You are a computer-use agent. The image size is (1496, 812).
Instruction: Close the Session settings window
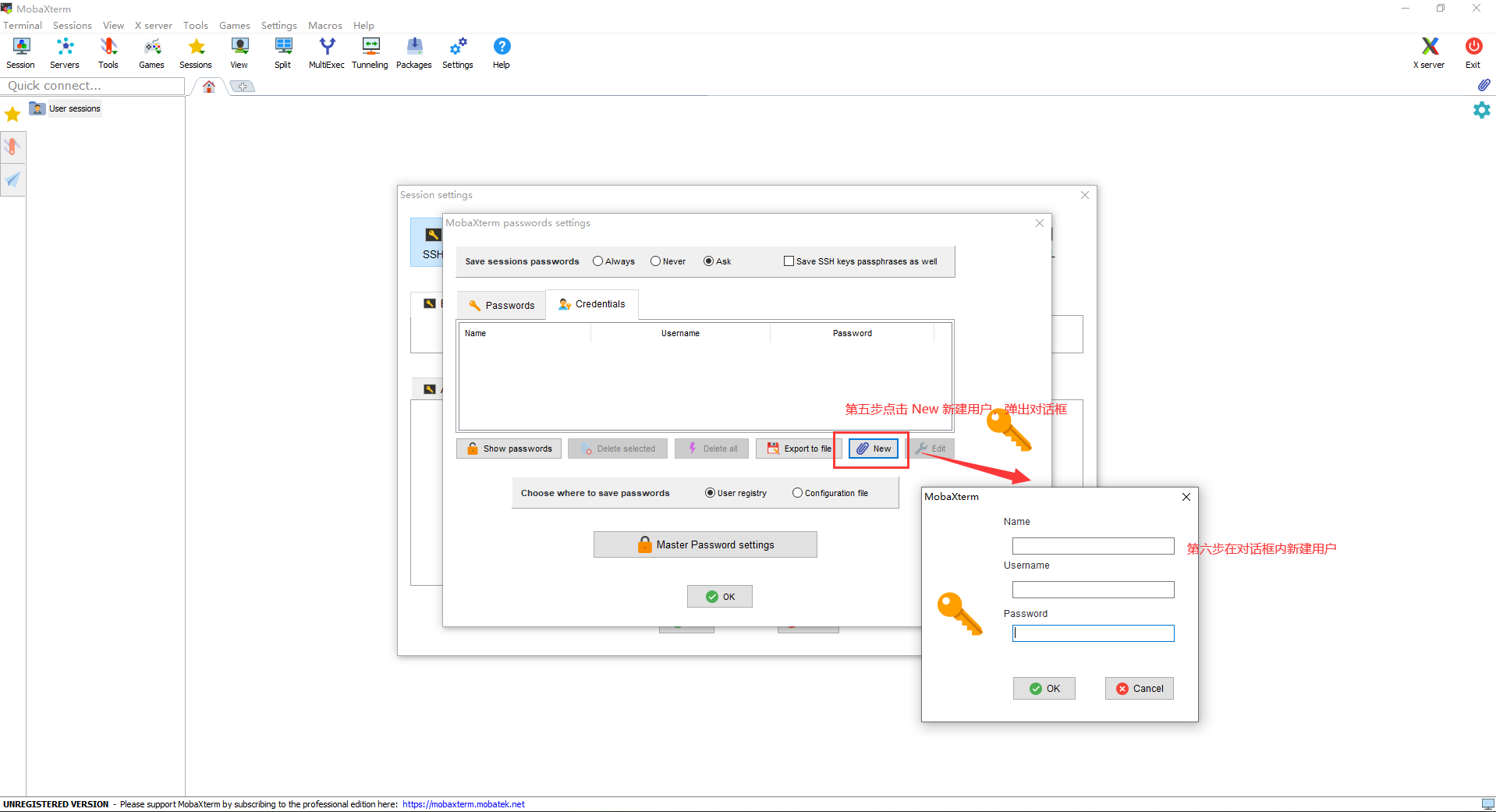pyautogui.click(x=1085, y=195)
